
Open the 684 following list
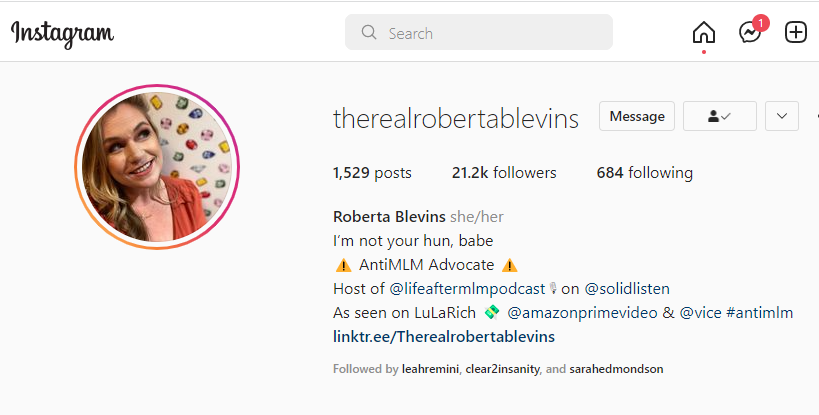(645, 173)
